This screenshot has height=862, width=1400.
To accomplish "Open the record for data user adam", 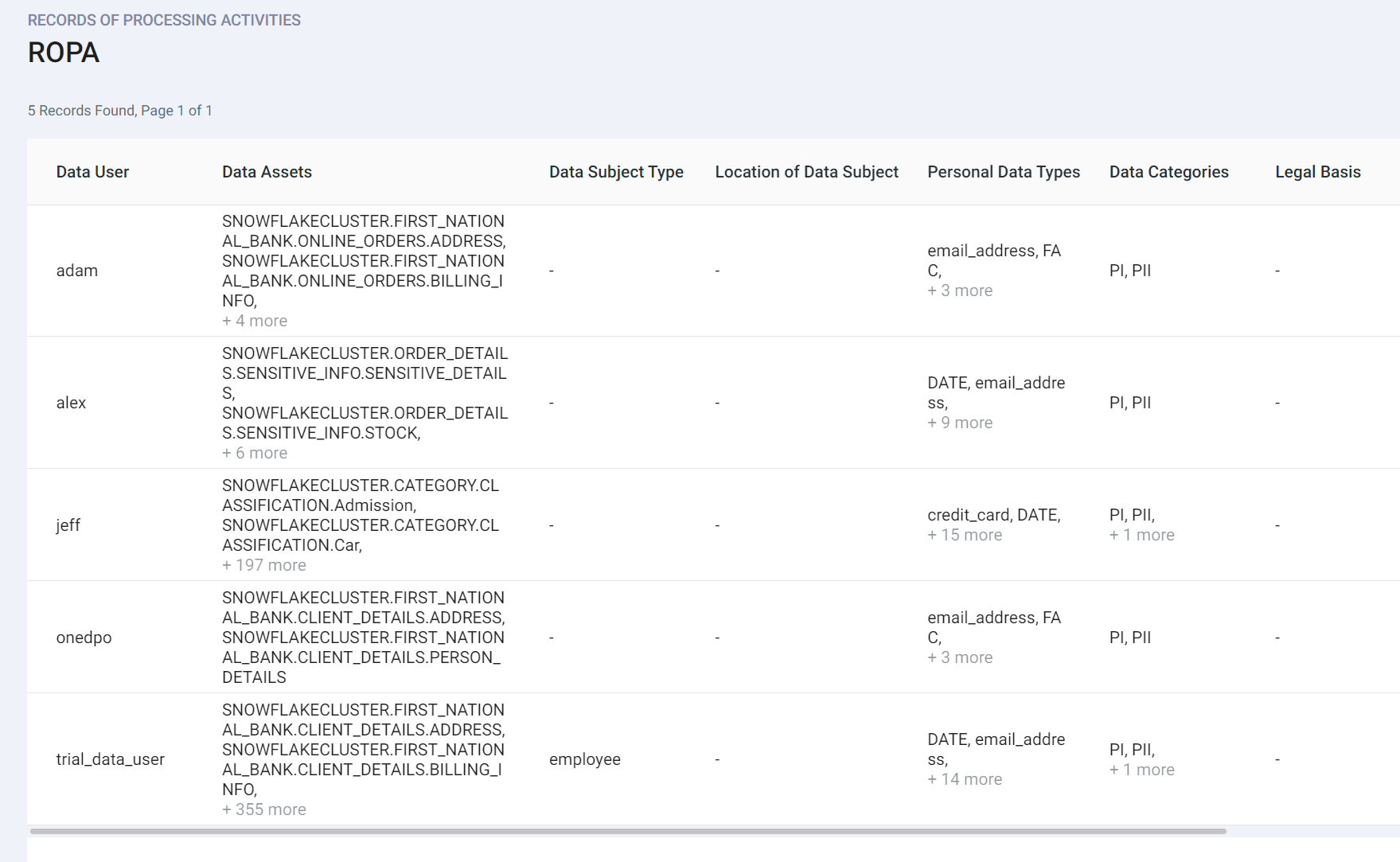I will point(76,270).
